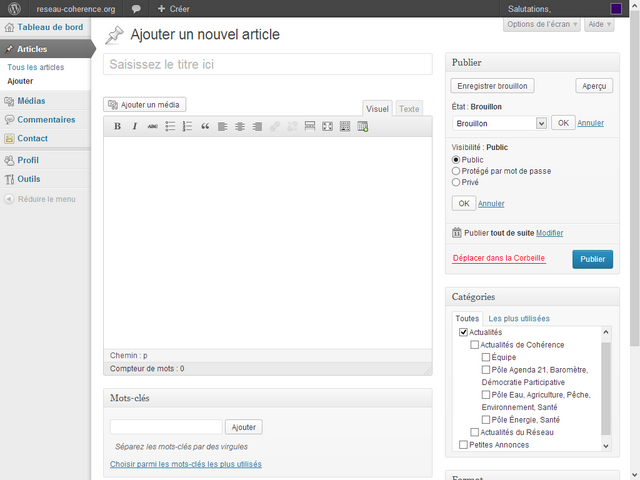Open the 'Brouillon' status dropdown
Screen dimensions: 640x480
pos(499,123)
